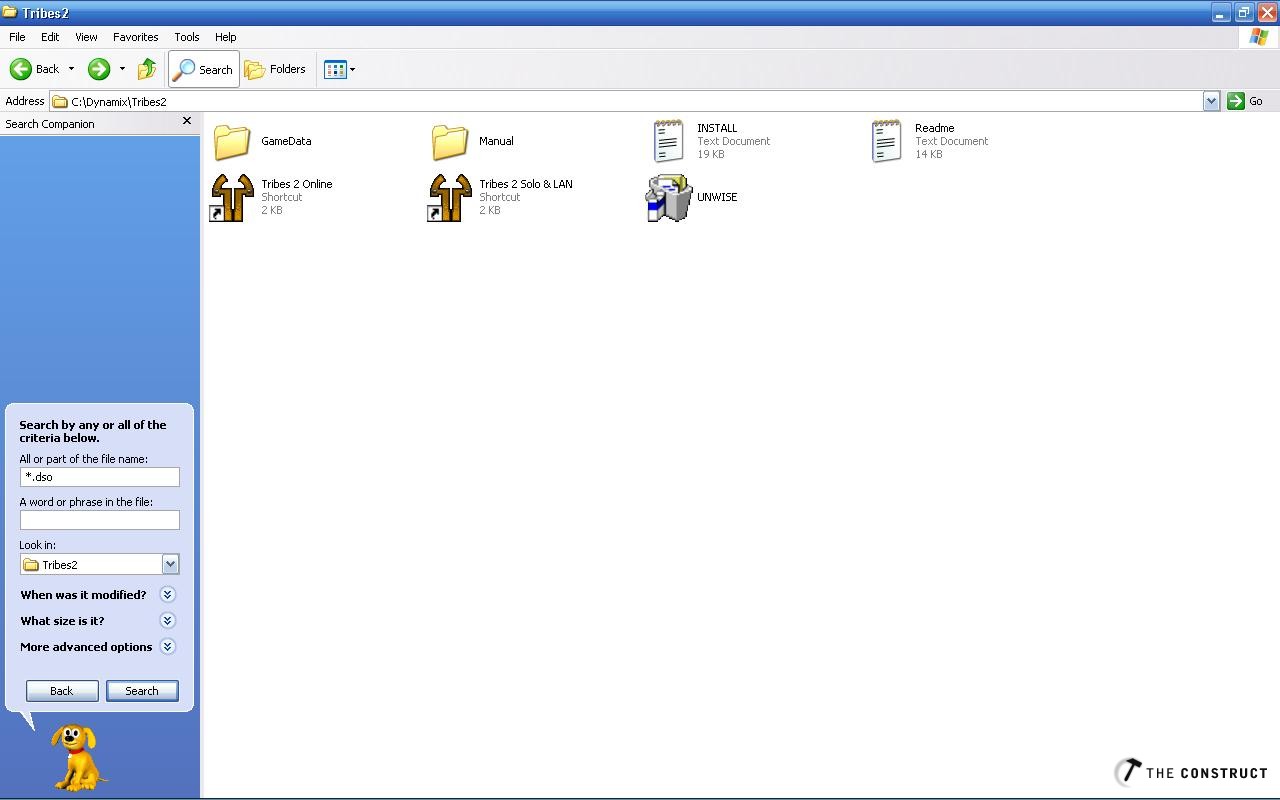Open the Tools menu
Image resolution: width=1280 pixels, height=800 pixels.
[187, 37]
